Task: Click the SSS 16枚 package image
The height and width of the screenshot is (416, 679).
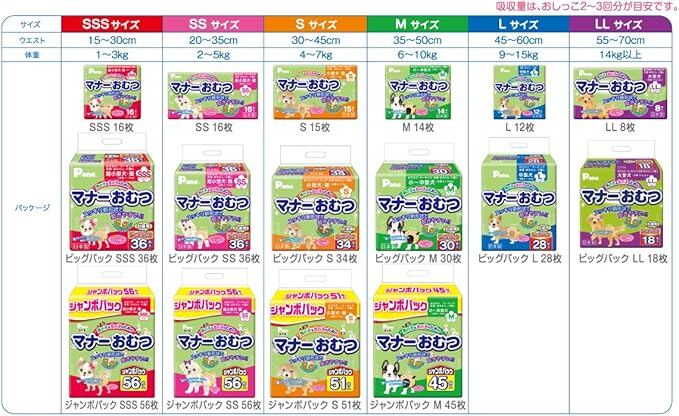Action: (112, 92)
